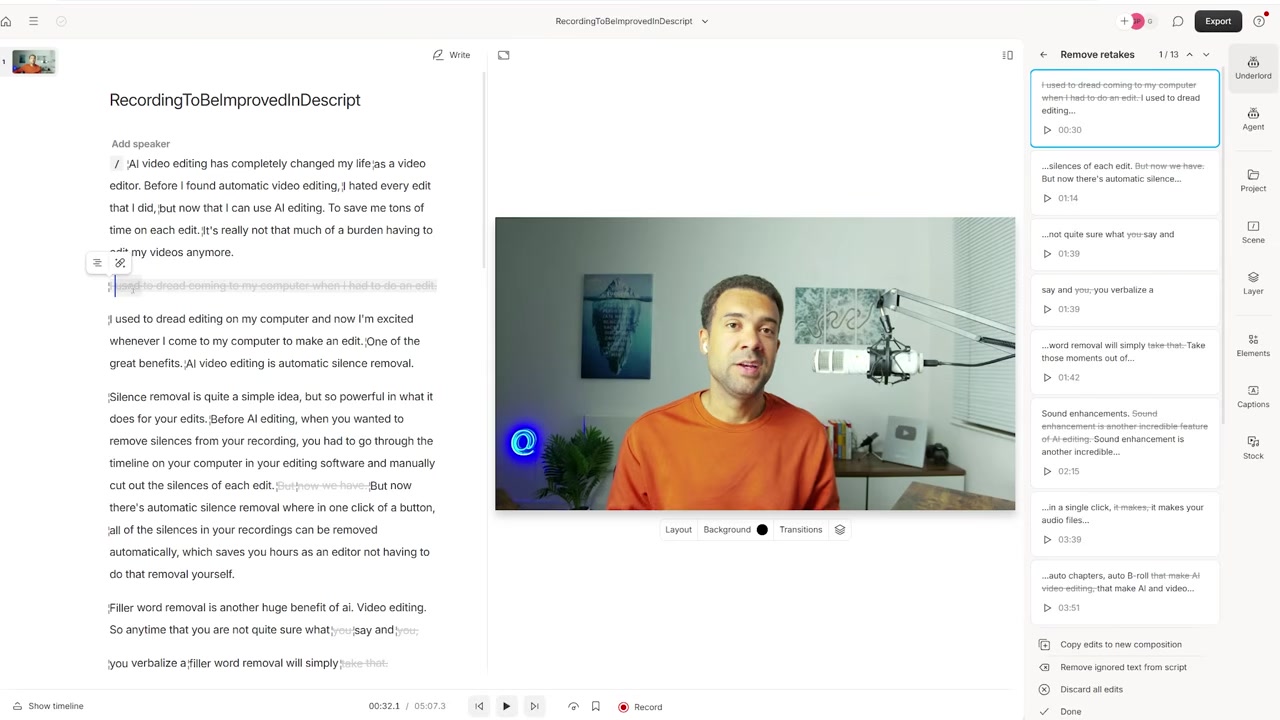The image size is (1280, 720).
Task: Toggle the Show timeline control
Action: click(48, 706)
